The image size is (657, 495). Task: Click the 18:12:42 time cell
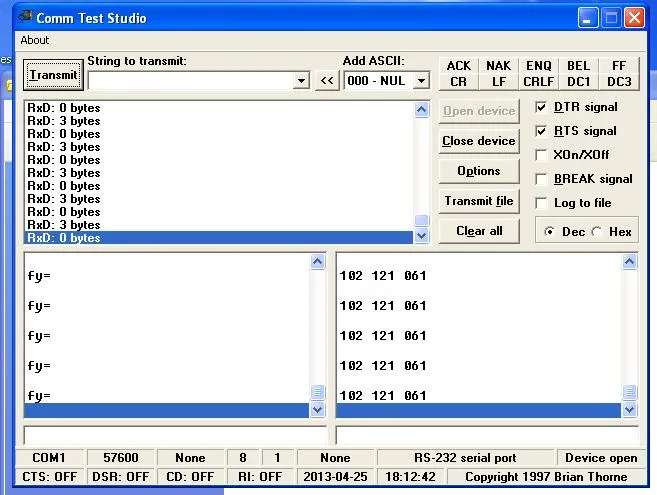[410, 477]
